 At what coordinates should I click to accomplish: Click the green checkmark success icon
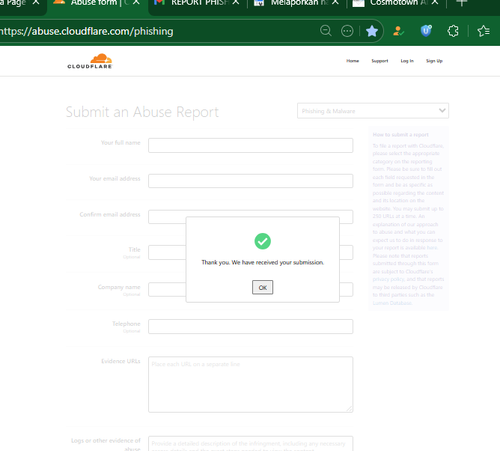point(262,241)
